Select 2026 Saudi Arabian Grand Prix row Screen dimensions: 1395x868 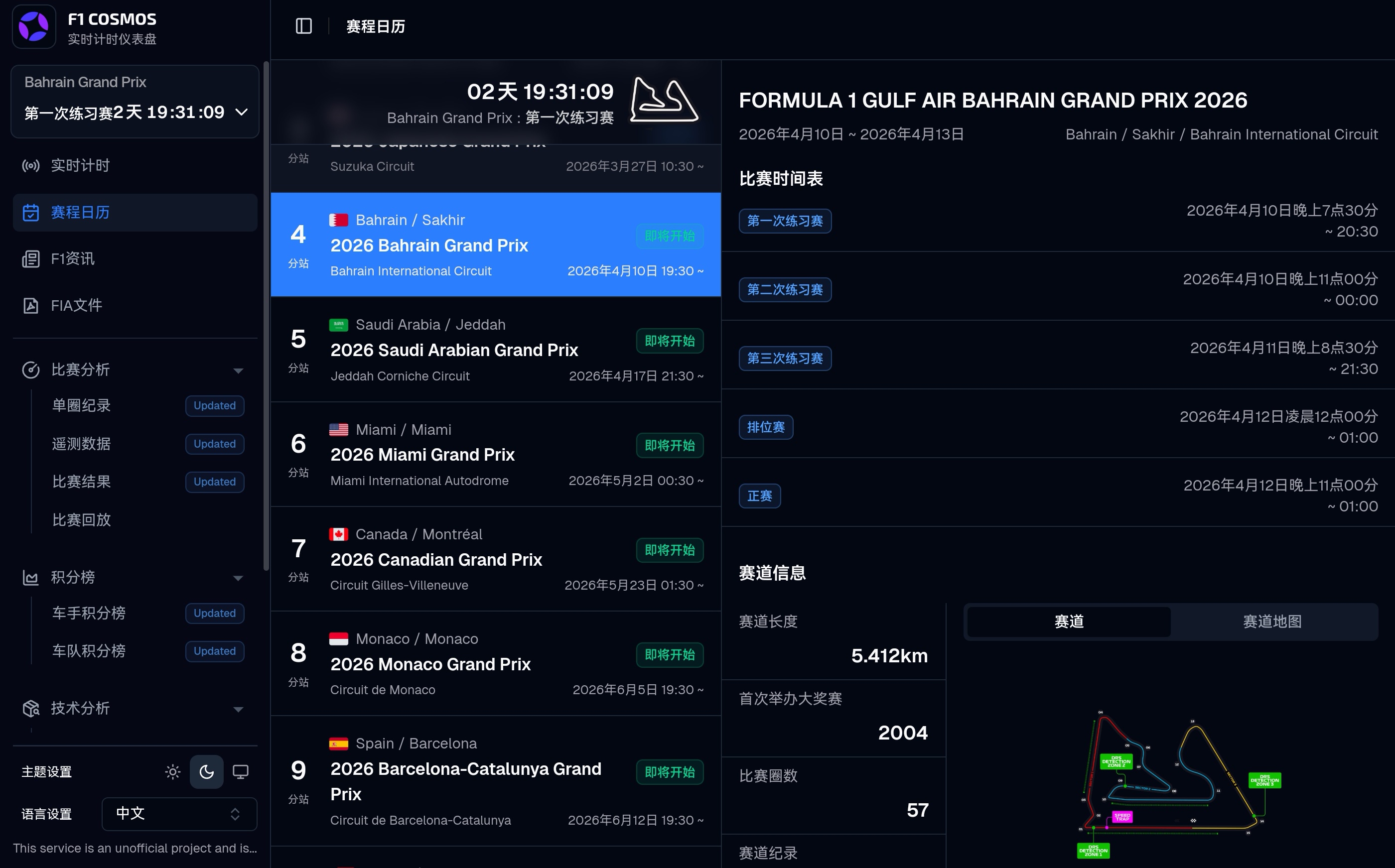click(x=496, y=350)
